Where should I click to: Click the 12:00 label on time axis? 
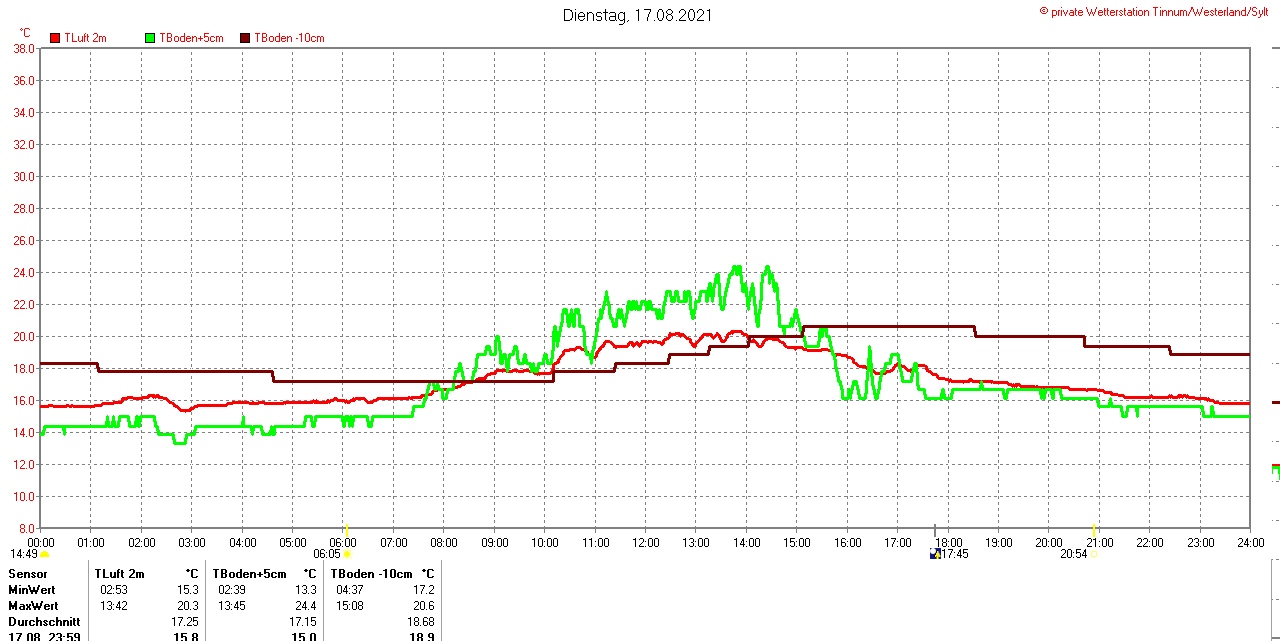(645, 543)
